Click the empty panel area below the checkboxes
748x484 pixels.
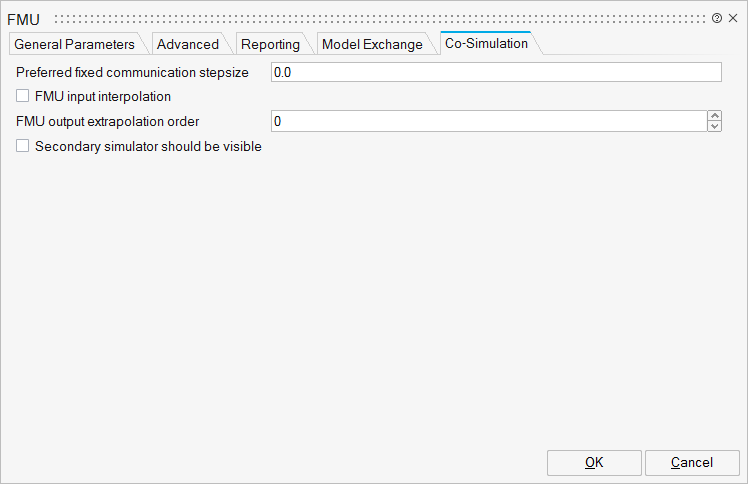coord(373,300)
